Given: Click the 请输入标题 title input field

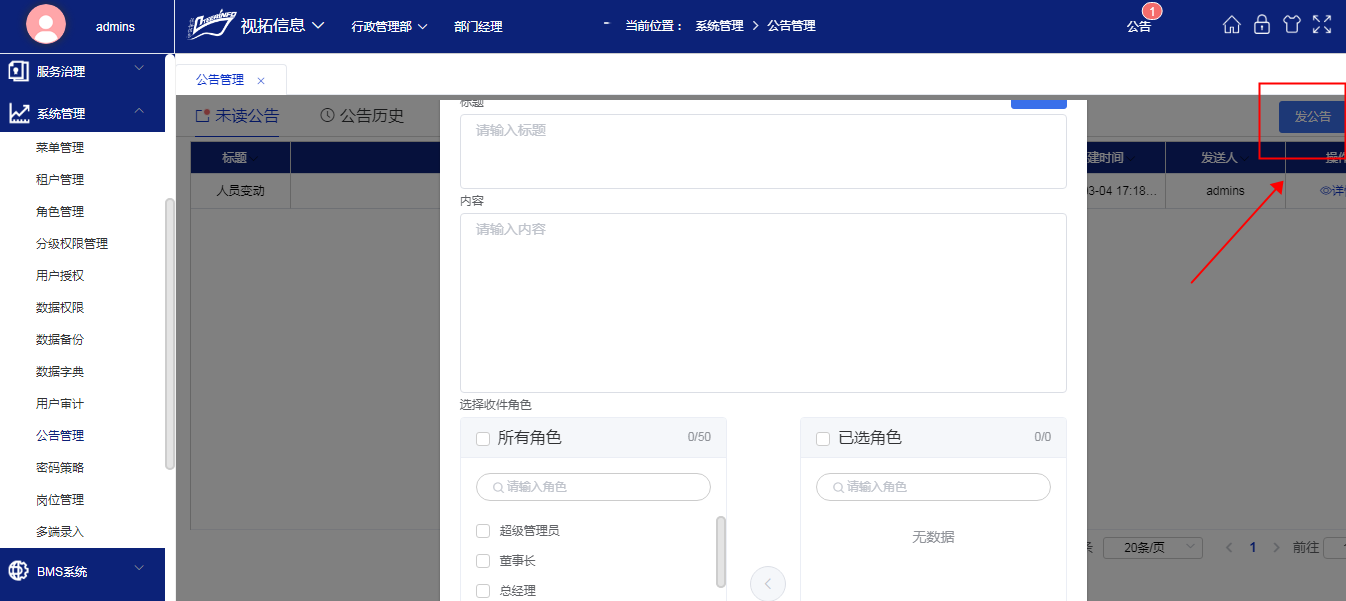Looking at the screenshot, I should [x=762, y=150].
